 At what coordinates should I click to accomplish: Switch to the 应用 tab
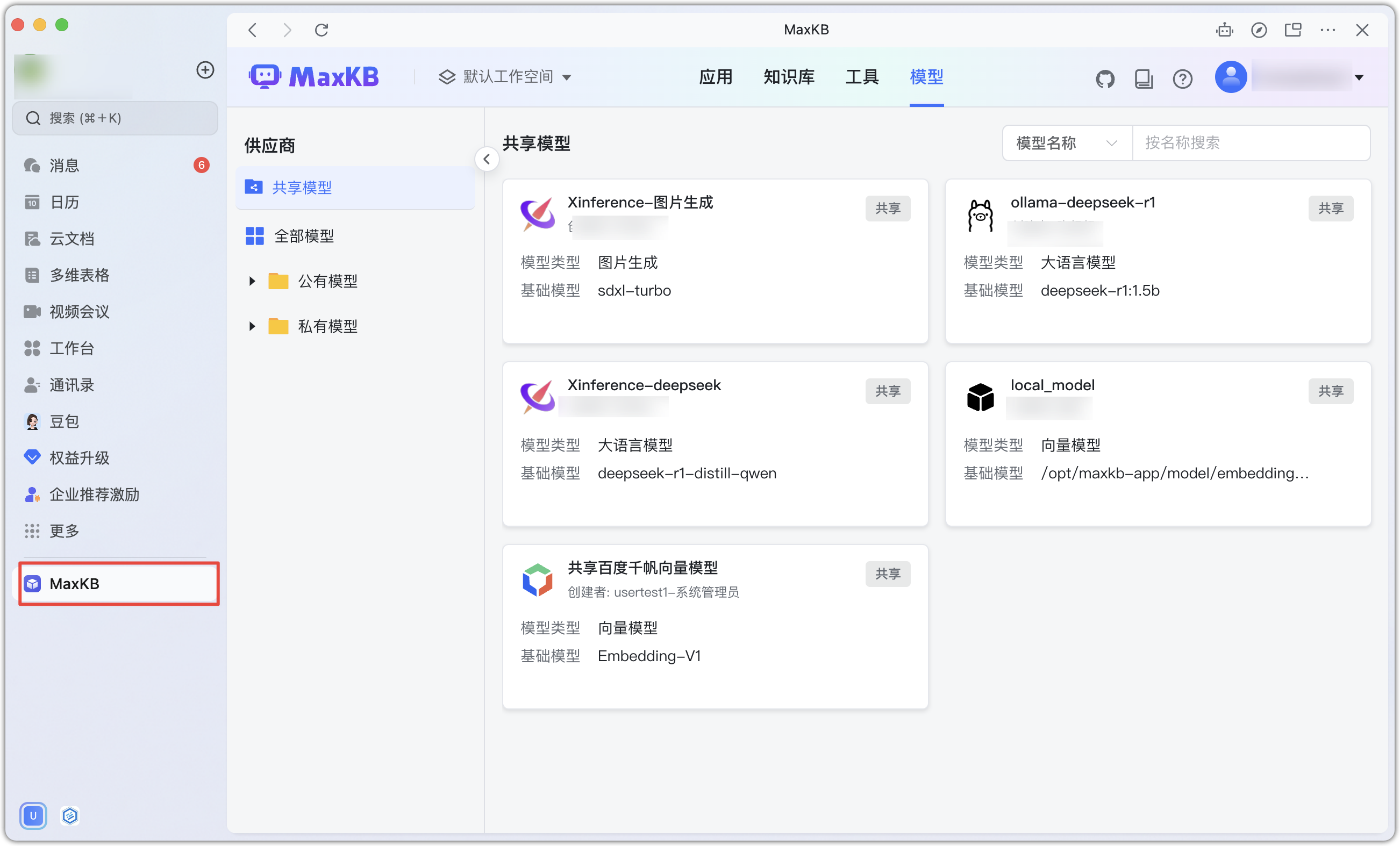point(716,77)
